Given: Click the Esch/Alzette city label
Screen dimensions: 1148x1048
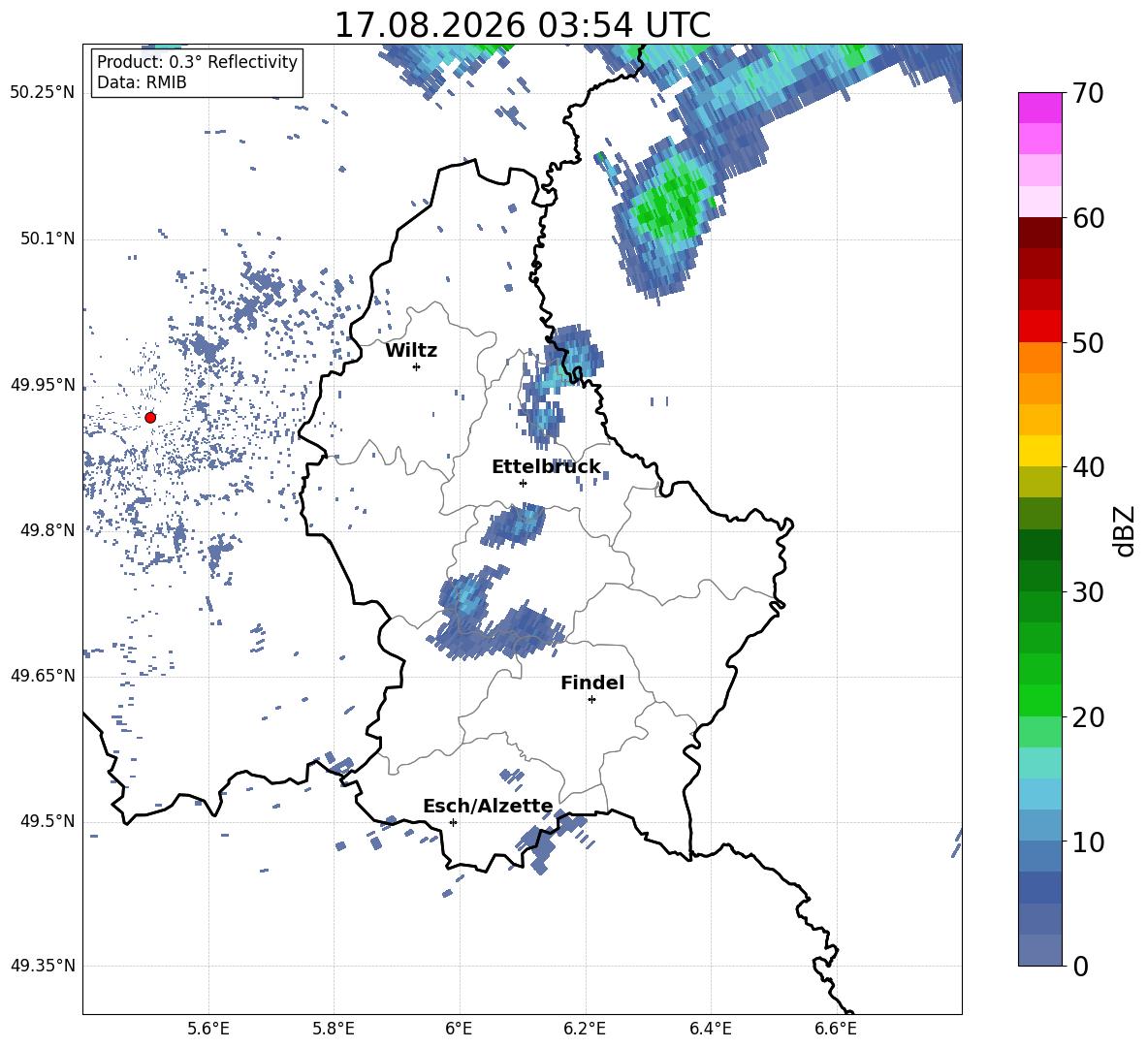Looking at the screenshot, I should [x=488, y=806].
